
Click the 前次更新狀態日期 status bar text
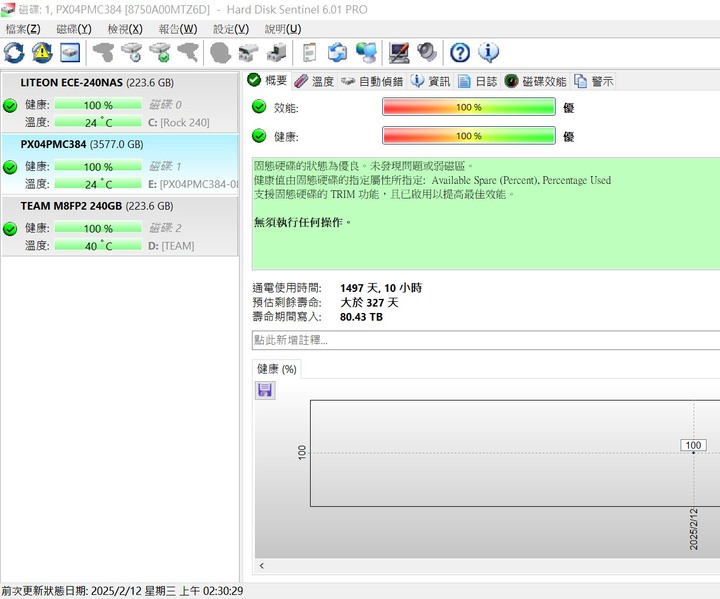[122, 591]
